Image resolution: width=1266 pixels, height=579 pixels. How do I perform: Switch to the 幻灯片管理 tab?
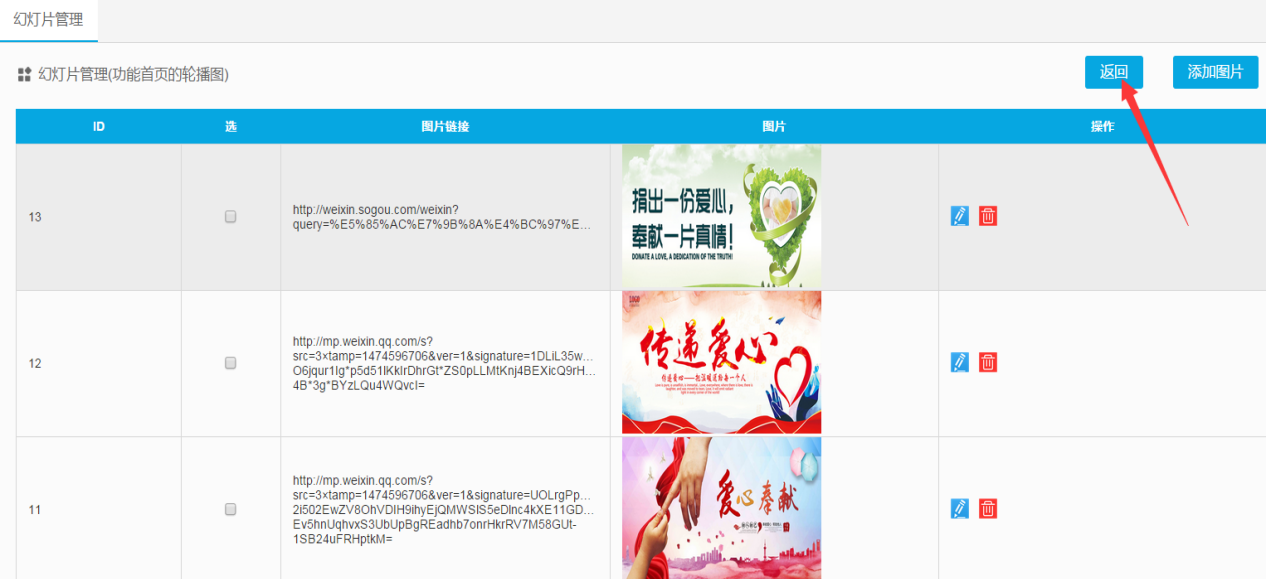coord(48,20)
